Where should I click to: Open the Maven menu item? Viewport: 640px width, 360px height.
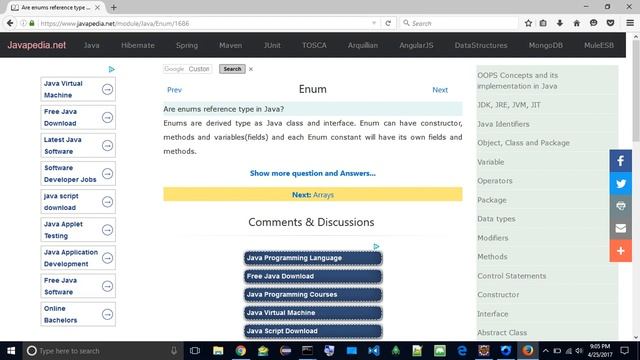(x=230, y=45)
